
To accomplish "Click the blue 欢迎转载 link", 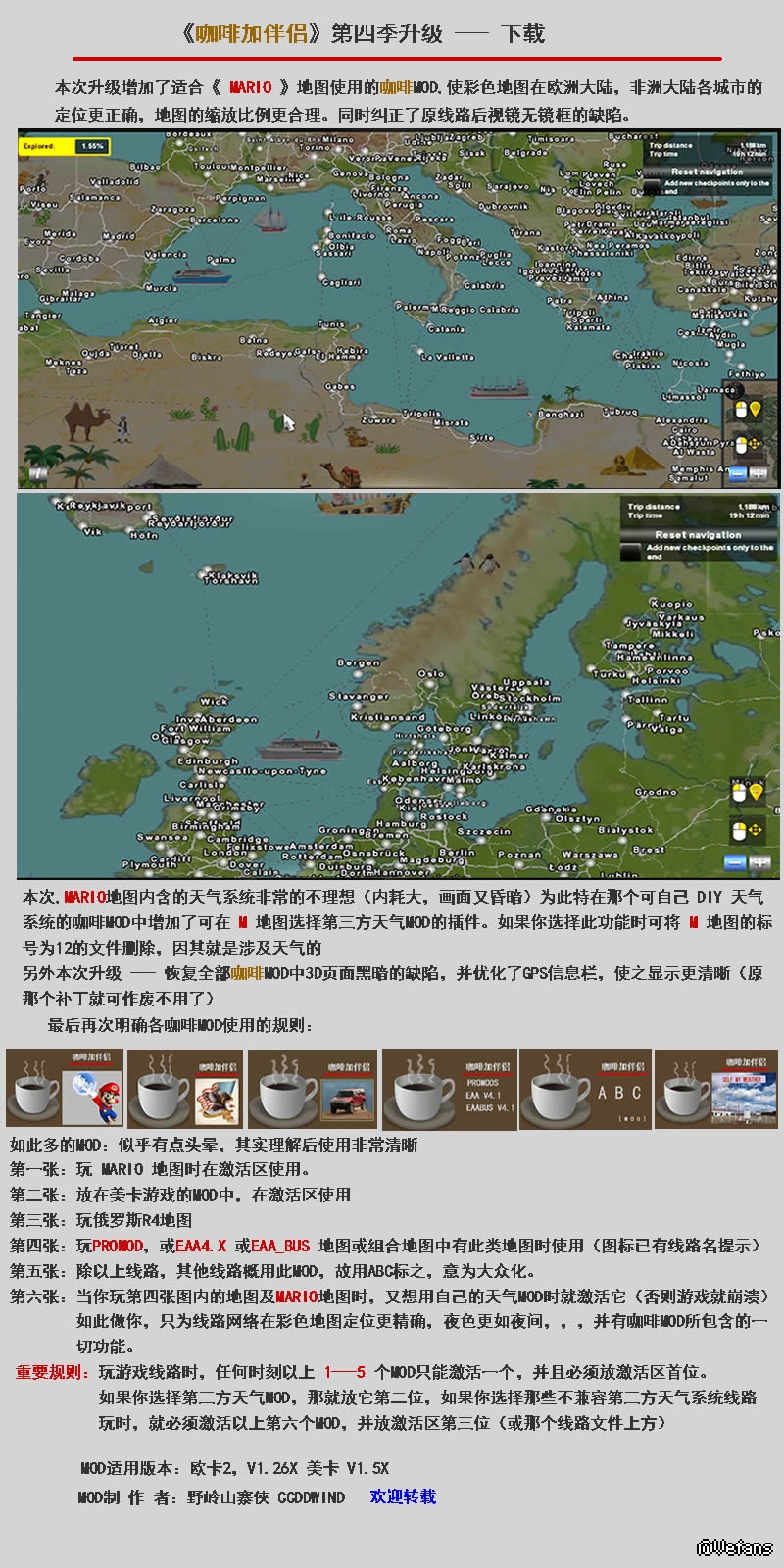I will pos(403,1496).
